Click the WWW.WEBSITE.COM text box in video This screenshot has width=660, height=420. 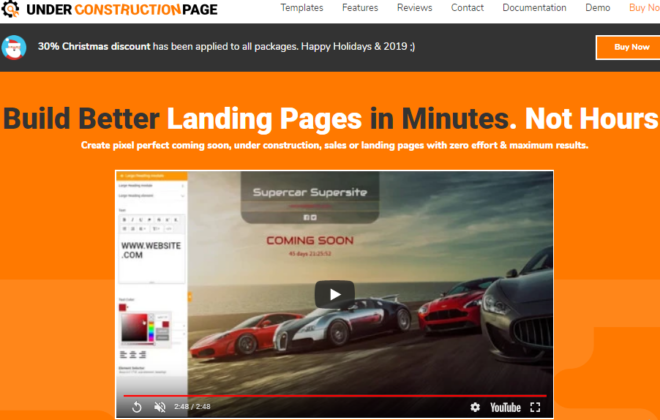[152, 260]
